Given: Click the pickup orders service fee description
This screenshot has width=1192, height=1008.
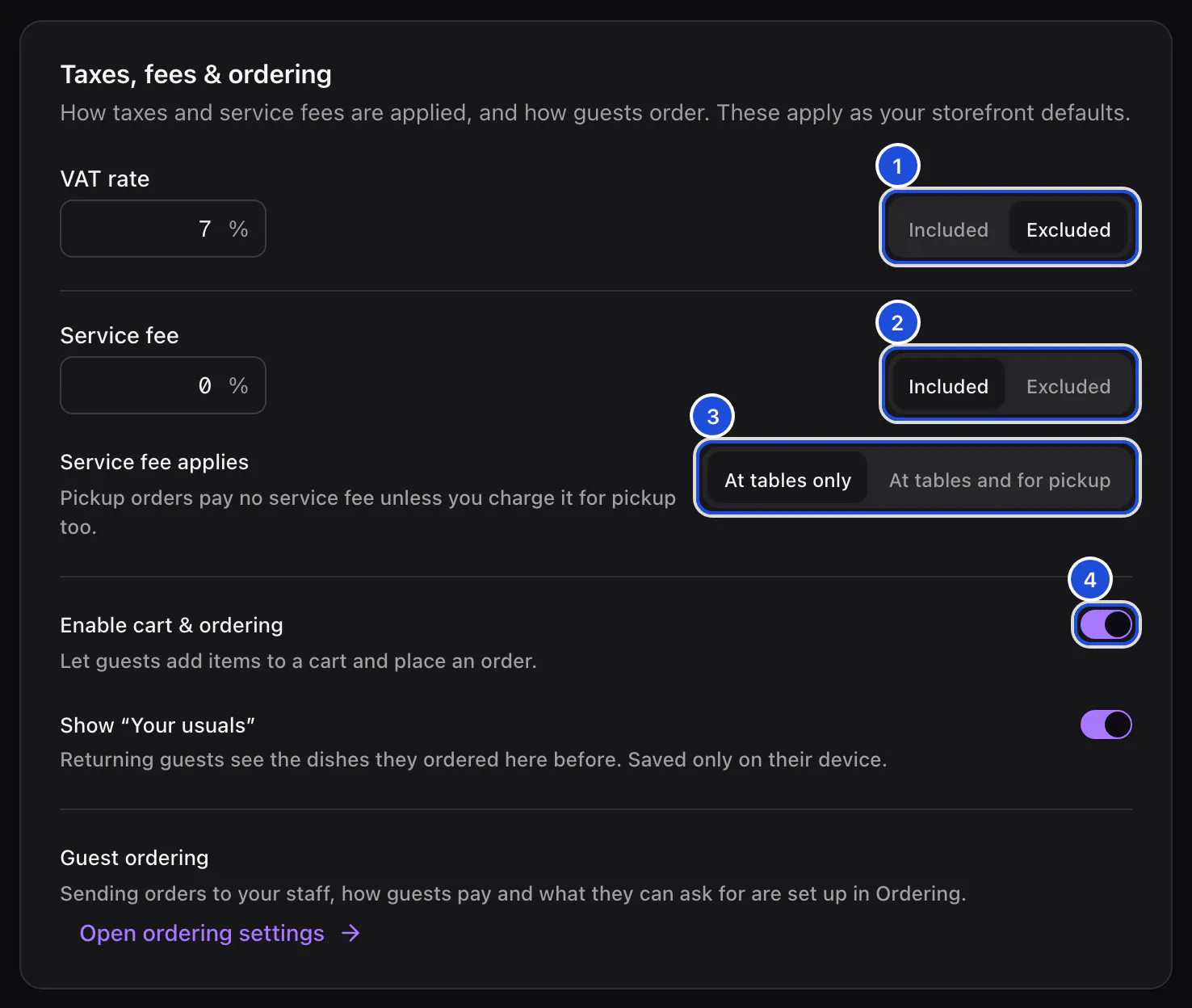Looking at the screenshot, I should click(x=368, y=512).
